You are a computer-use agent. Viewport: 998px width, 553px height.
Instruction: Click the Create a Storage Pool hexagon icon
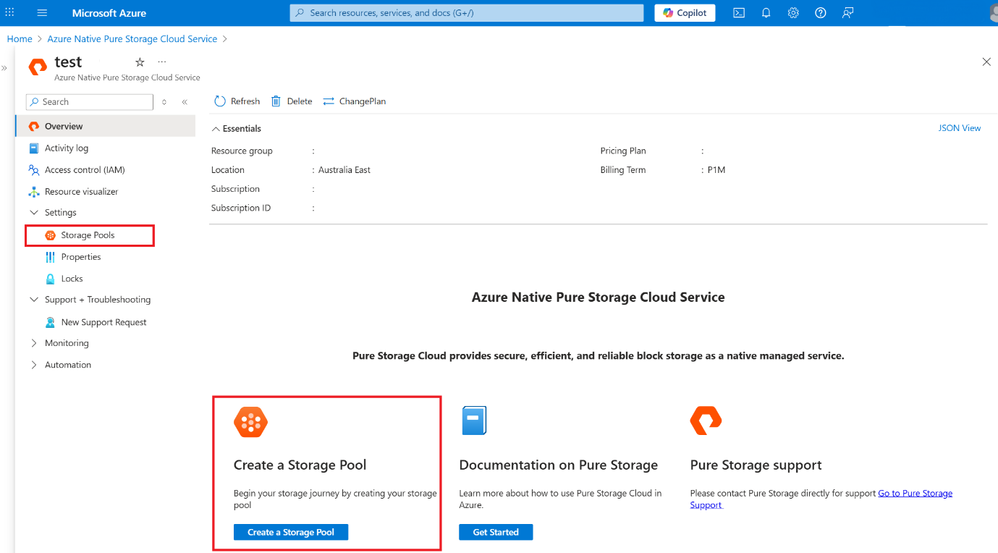[251, 422]
